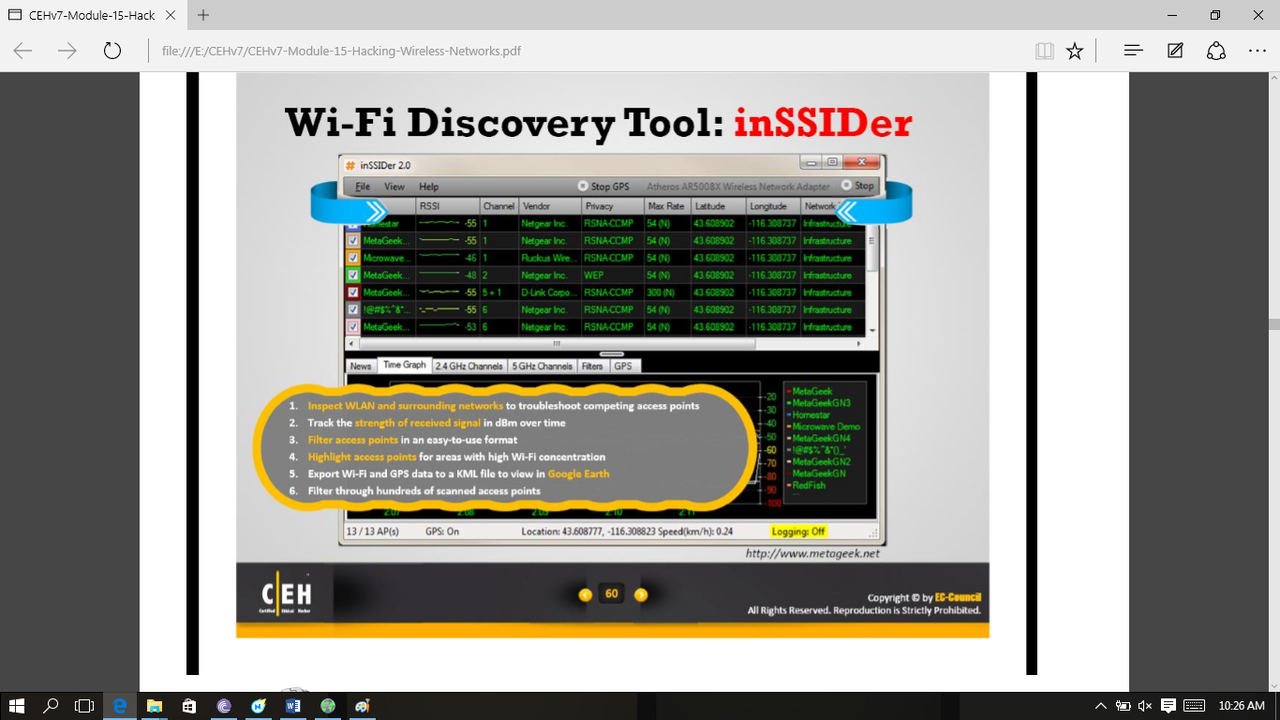This screenshot has width=1280, height=720.
Task: Toggle checkbox for !@#$% network row
Action: [352, 310]
